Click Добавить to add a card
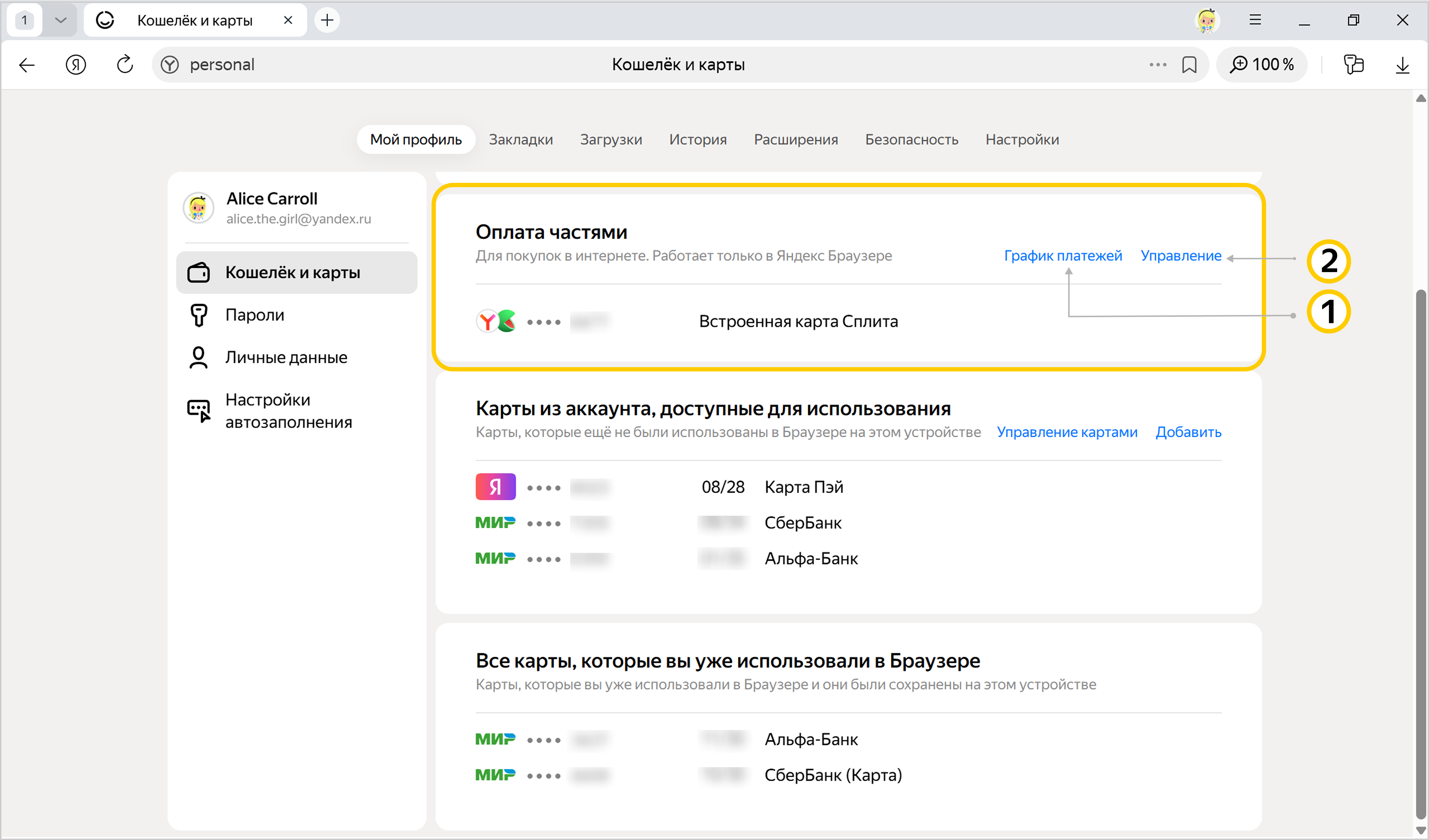Image resolution: width=1429 pixels, height=840 pixels. (x=1188, y=432)
